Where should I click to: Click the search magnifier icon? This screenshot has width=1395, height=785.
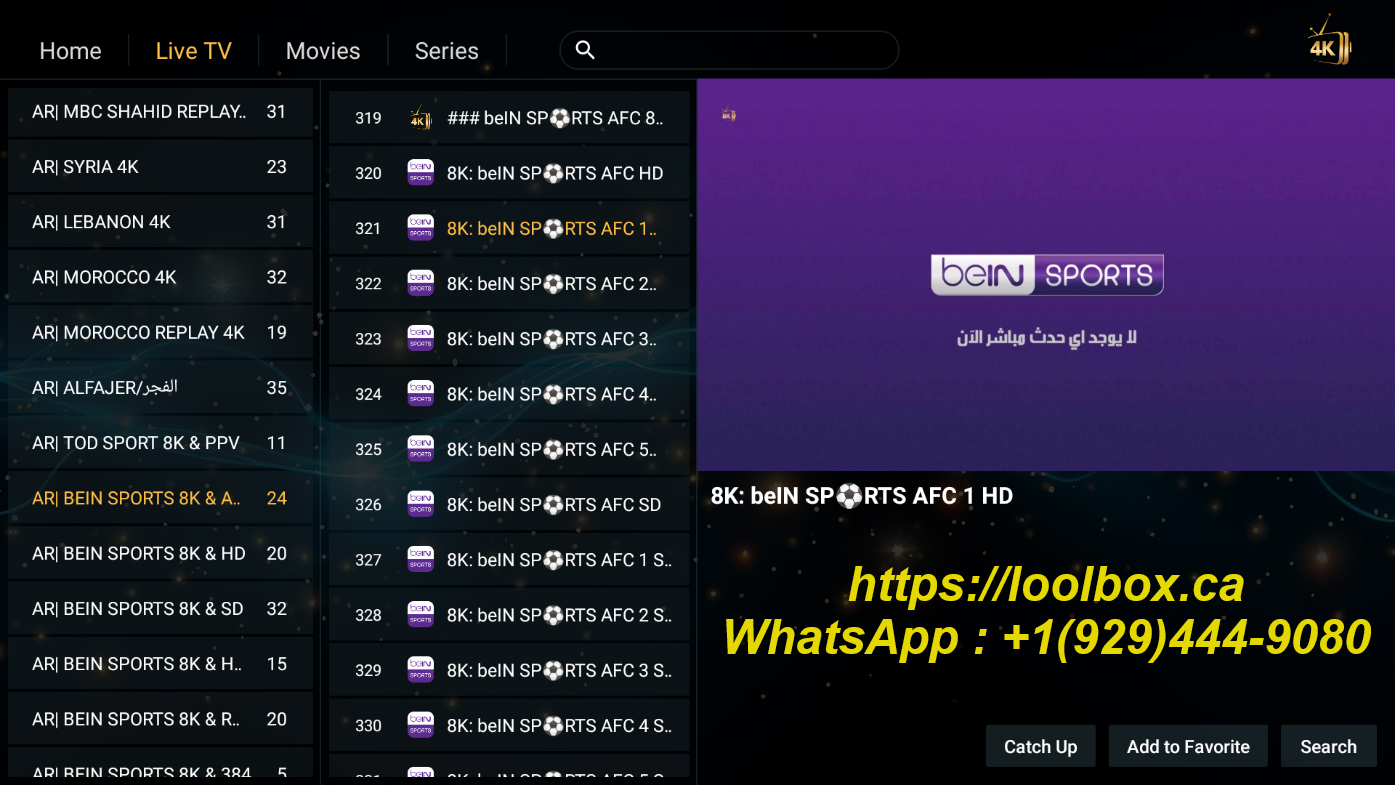586,50
